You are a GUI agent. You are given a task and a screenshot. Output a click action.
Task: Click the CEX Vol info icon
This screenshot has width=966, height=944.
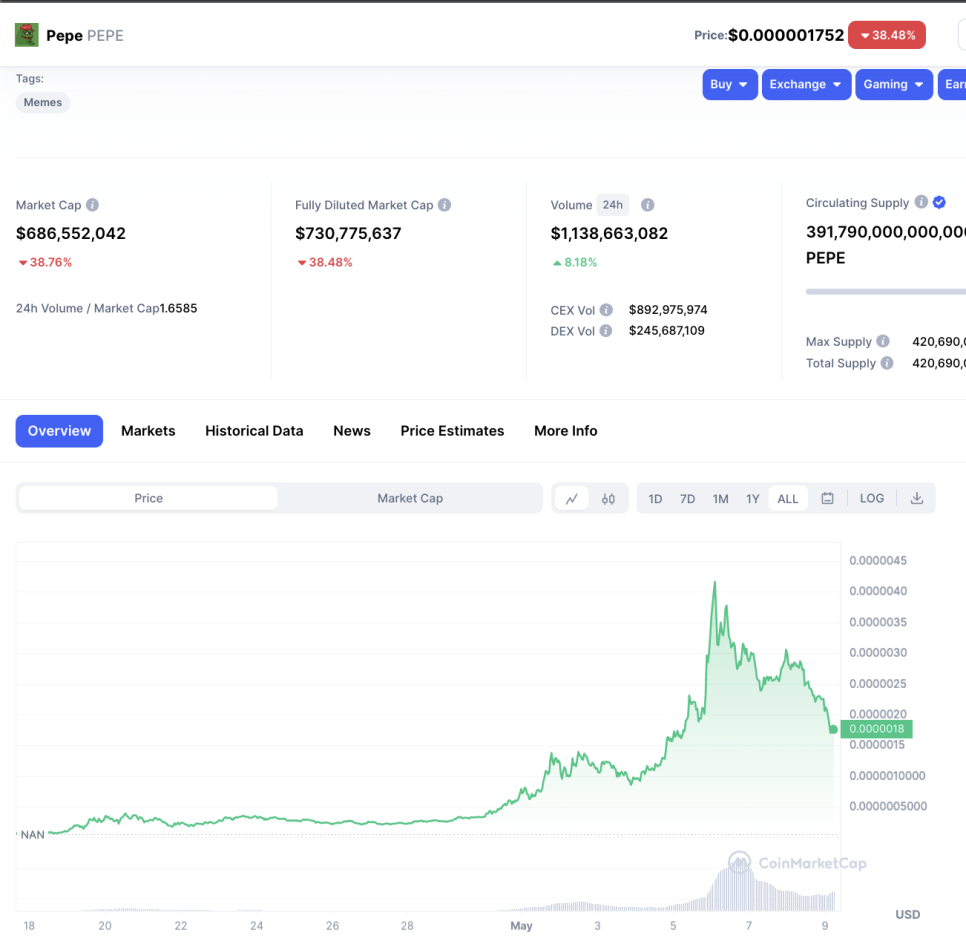pos(606,309)
